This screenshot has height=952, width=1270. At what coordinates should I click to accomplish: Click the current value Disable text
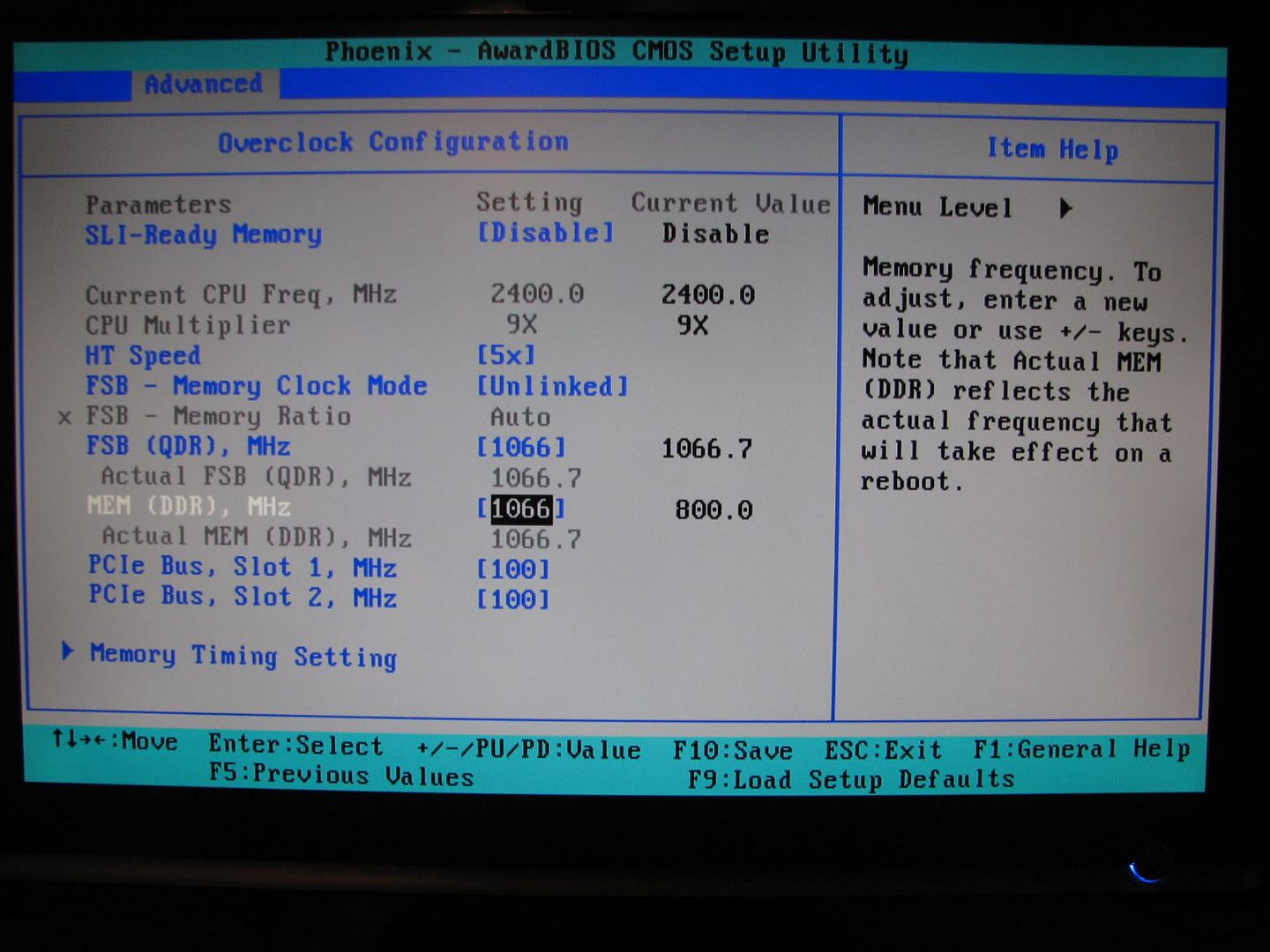pyautogui.click(x=715, y=234)
